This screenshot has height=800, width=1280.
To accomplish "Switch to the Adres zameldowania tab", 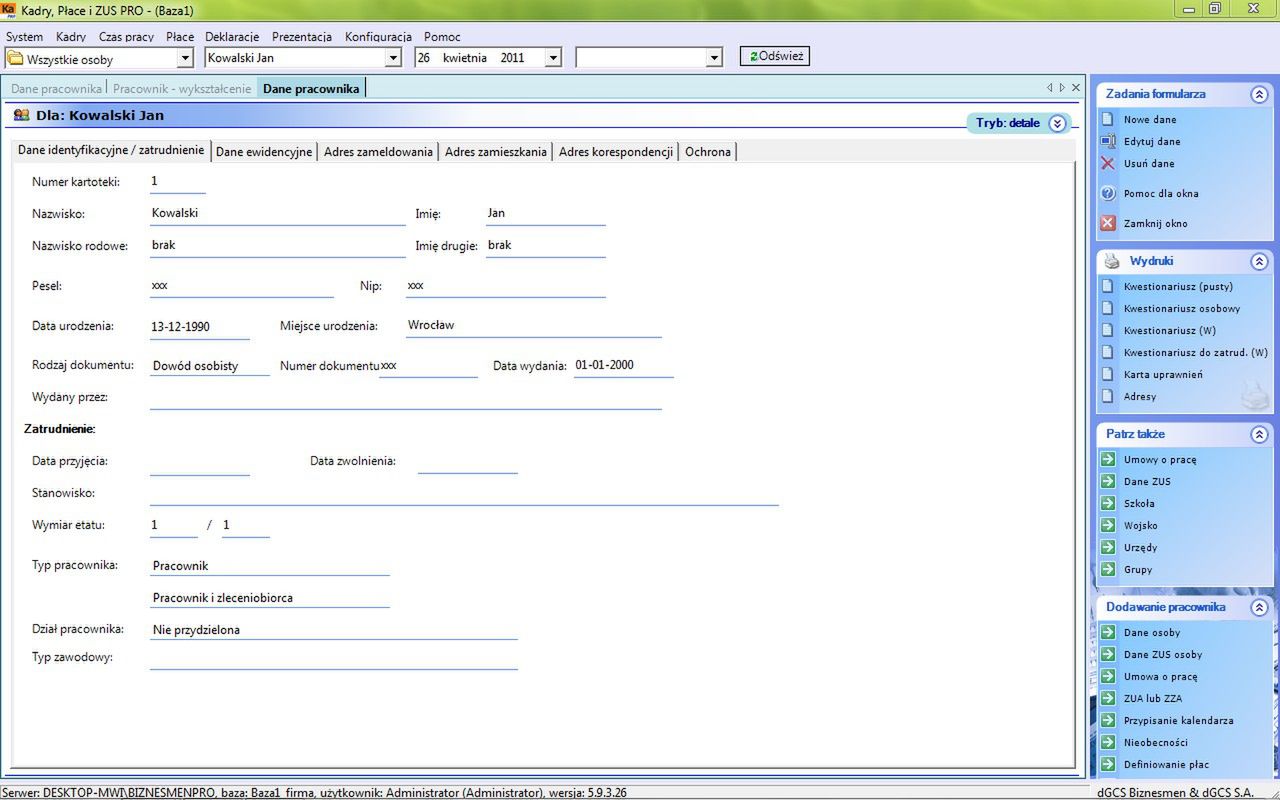I will [378, 152].
